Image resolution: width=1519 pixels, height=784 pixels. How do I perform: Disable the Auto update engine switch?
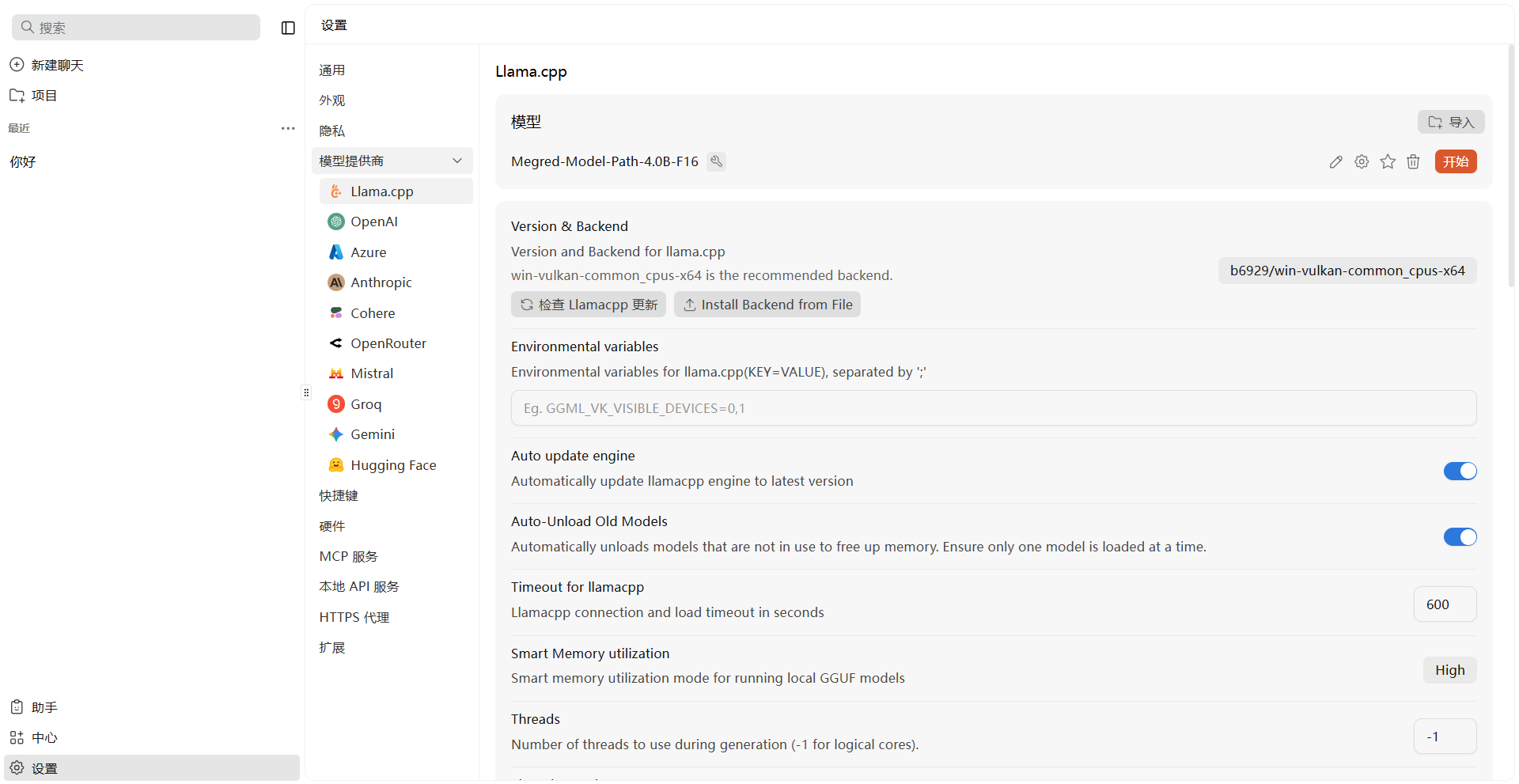point(1460,471)
